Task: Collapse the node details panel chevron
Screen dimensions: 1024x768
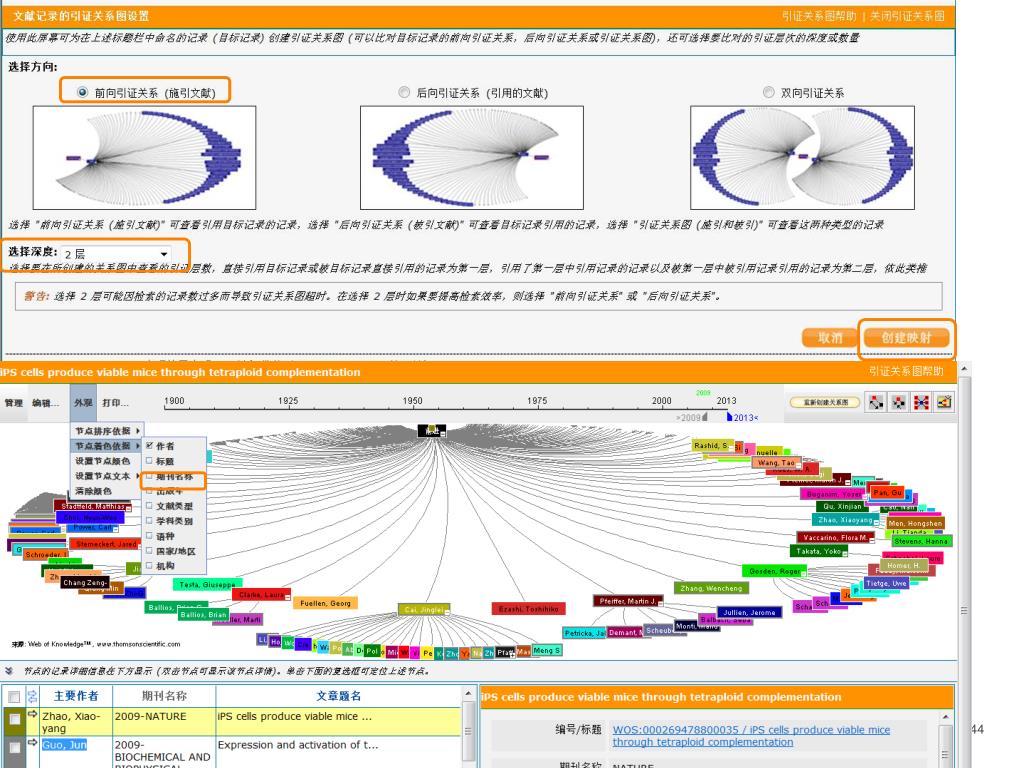Action: pyautogui.click(x=9, y=671)
